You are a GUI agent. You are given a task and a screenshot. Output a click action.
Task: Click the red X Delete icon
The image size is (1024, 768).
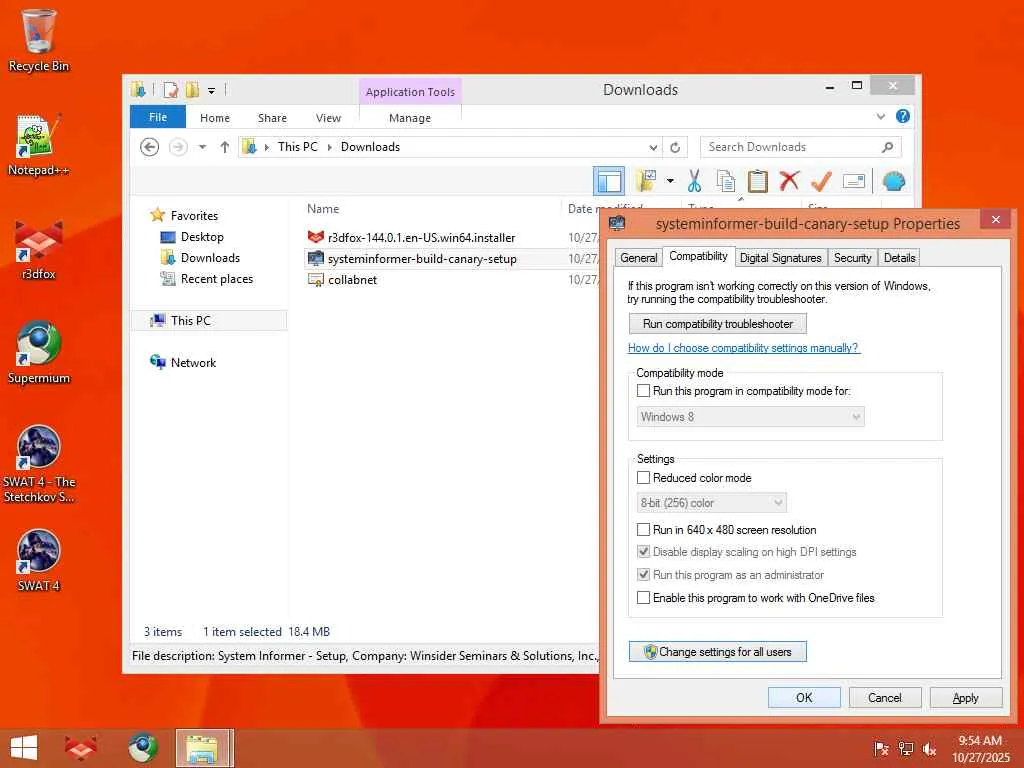coord(789,181)
